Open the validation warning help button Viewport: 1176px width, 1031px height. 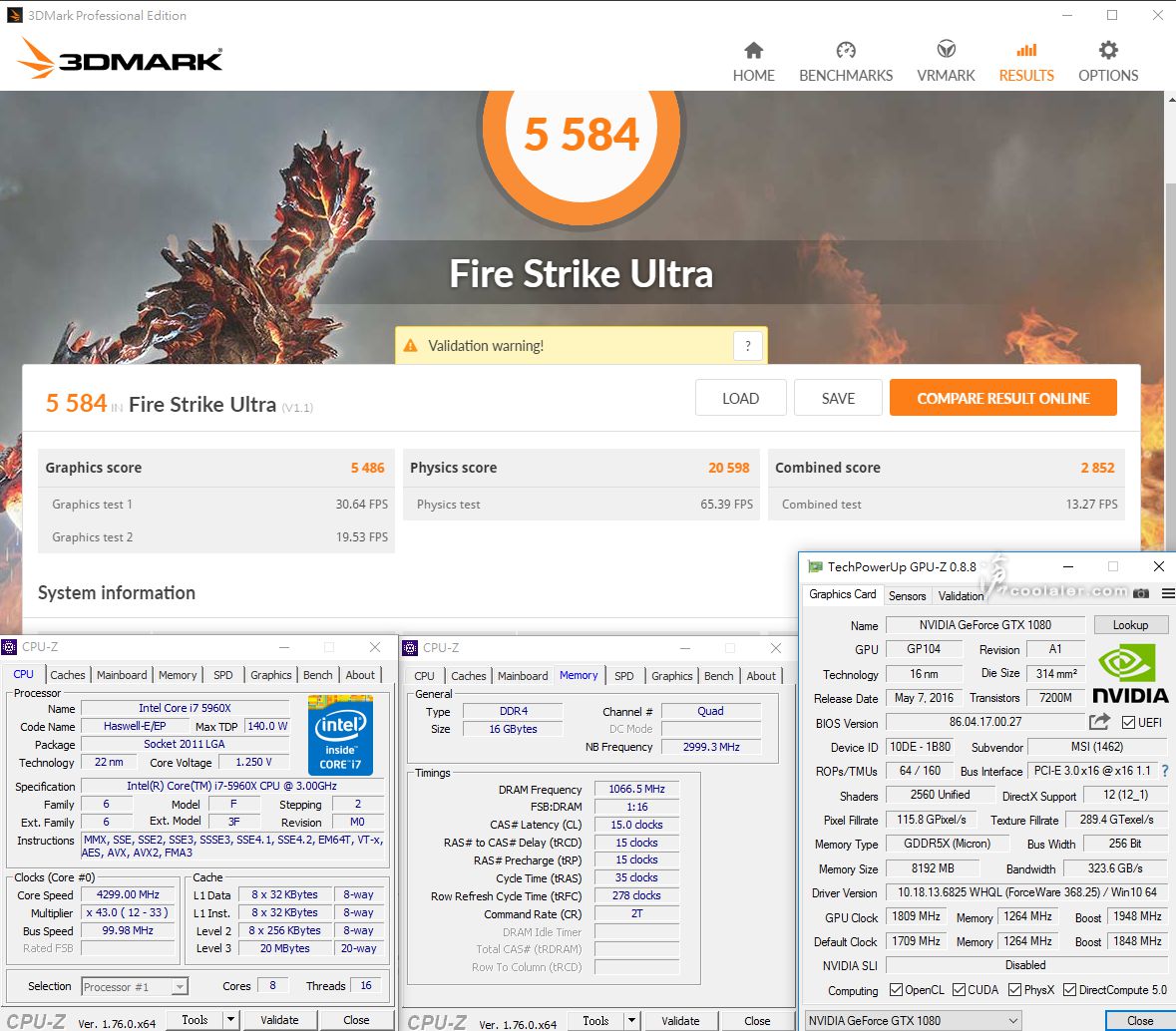(748, 346)
